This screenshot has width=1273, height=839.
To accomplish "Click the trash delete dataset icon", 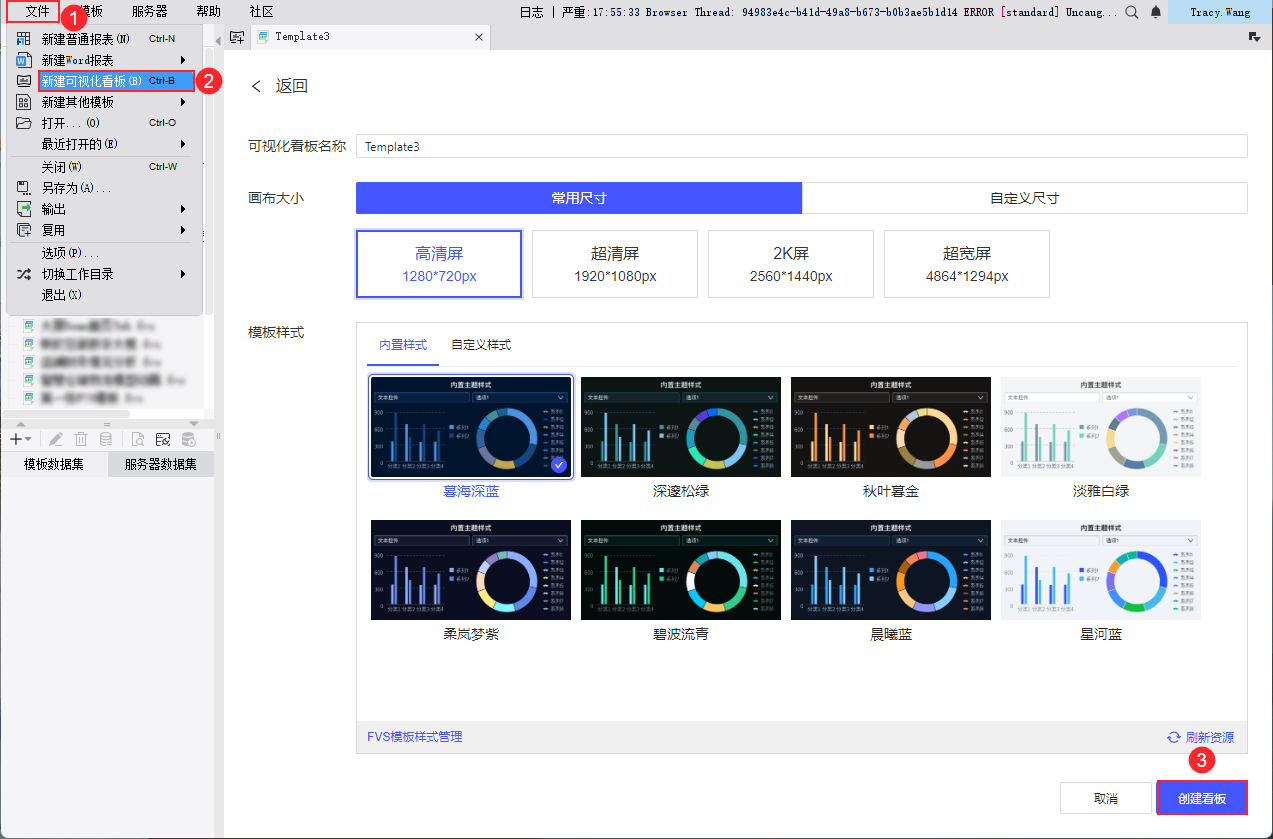I will 81,439.
